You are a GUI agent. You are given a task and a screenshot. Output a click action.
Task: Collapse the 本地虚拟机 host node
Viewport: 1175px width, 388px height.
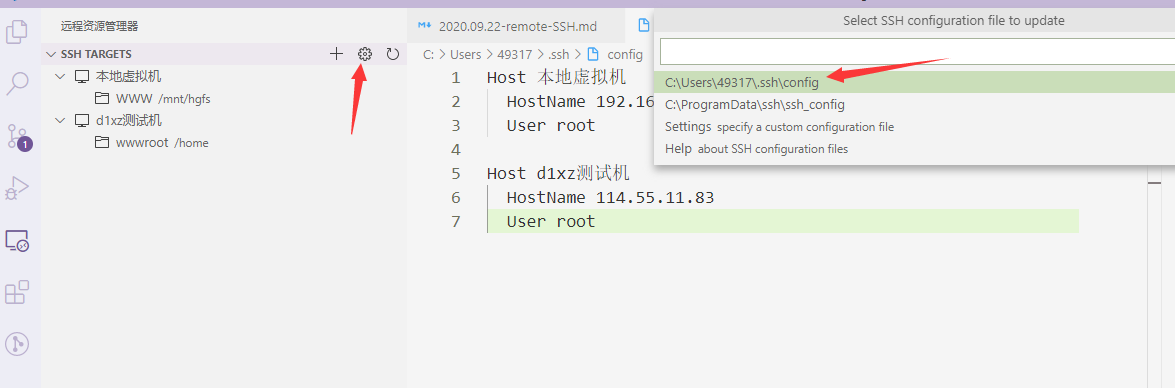point(60,76)
